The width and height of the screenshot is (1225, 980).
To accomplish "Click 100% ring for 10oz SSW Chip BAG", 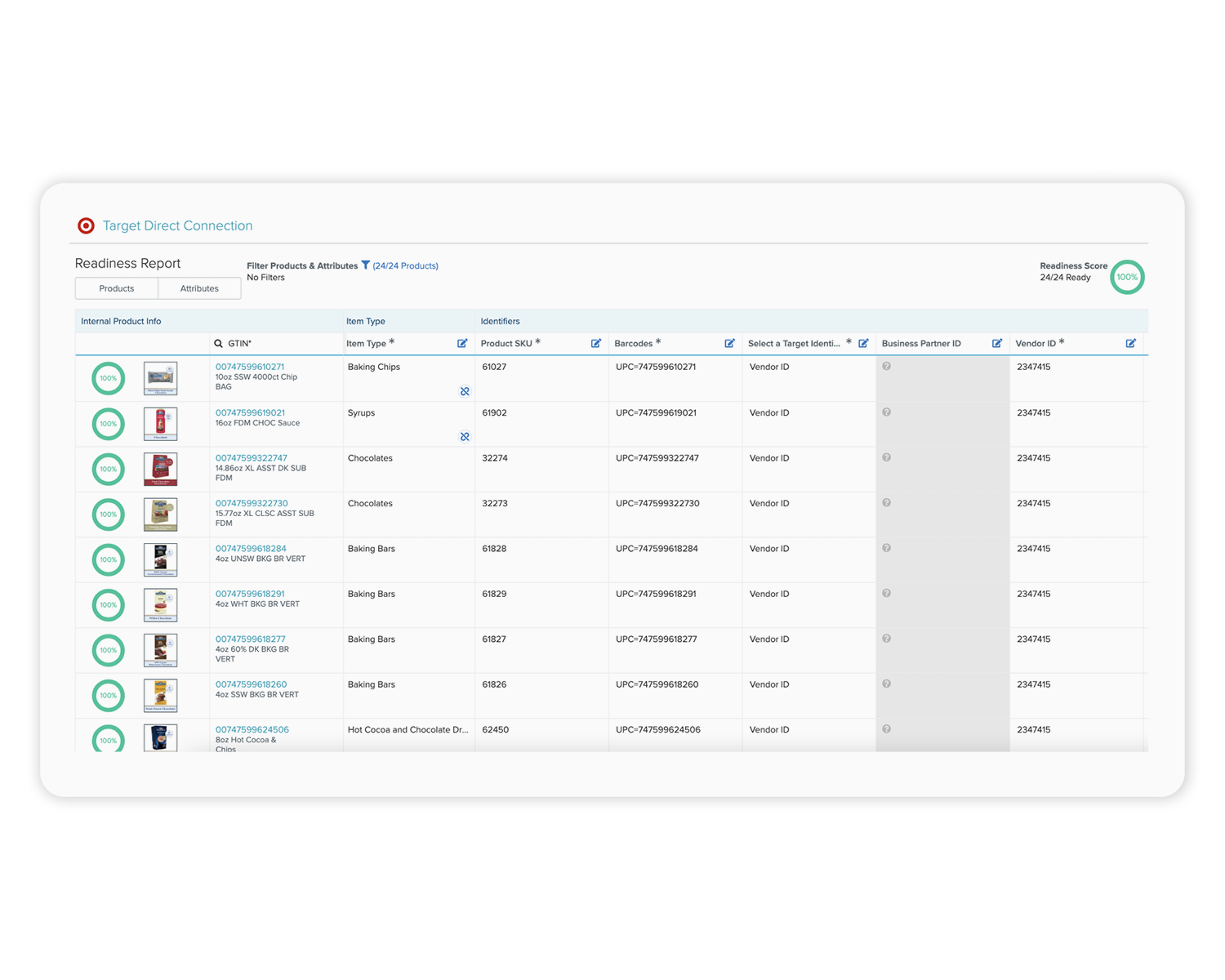I will [108, 378].
